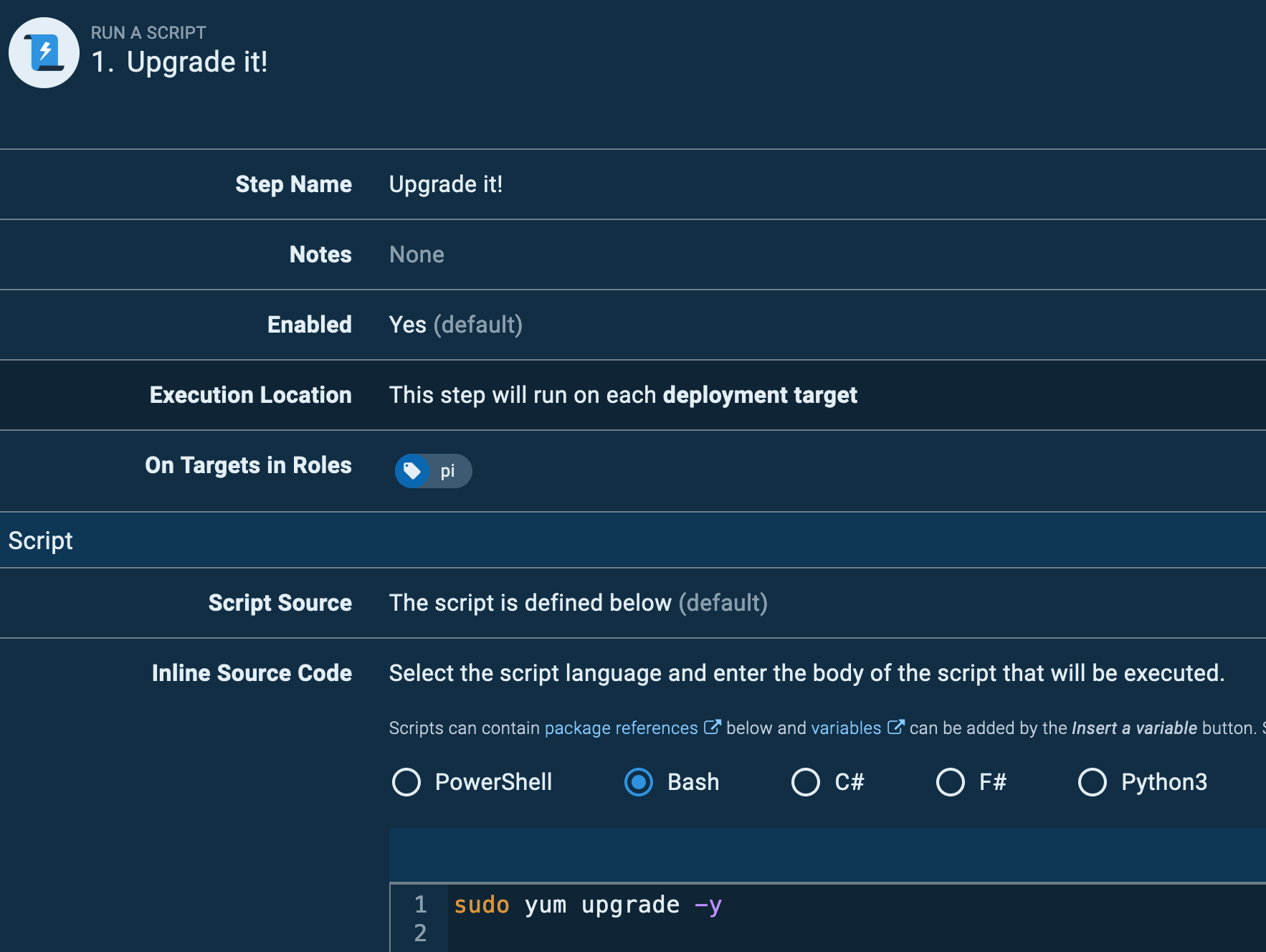Open the variables documentation link
Viewport: 1266px width, 952px height.
846,728
